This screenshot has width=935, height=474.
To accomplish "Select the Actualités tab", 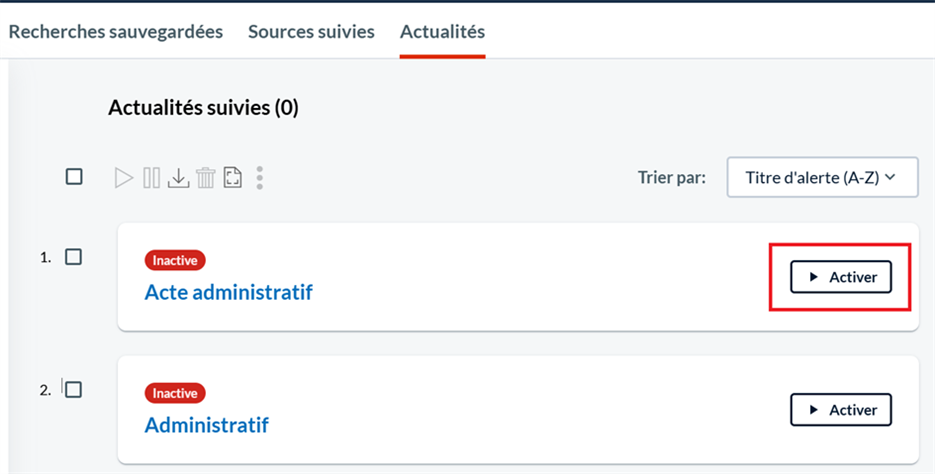I will pyautogui.click(x=442, y=32).
